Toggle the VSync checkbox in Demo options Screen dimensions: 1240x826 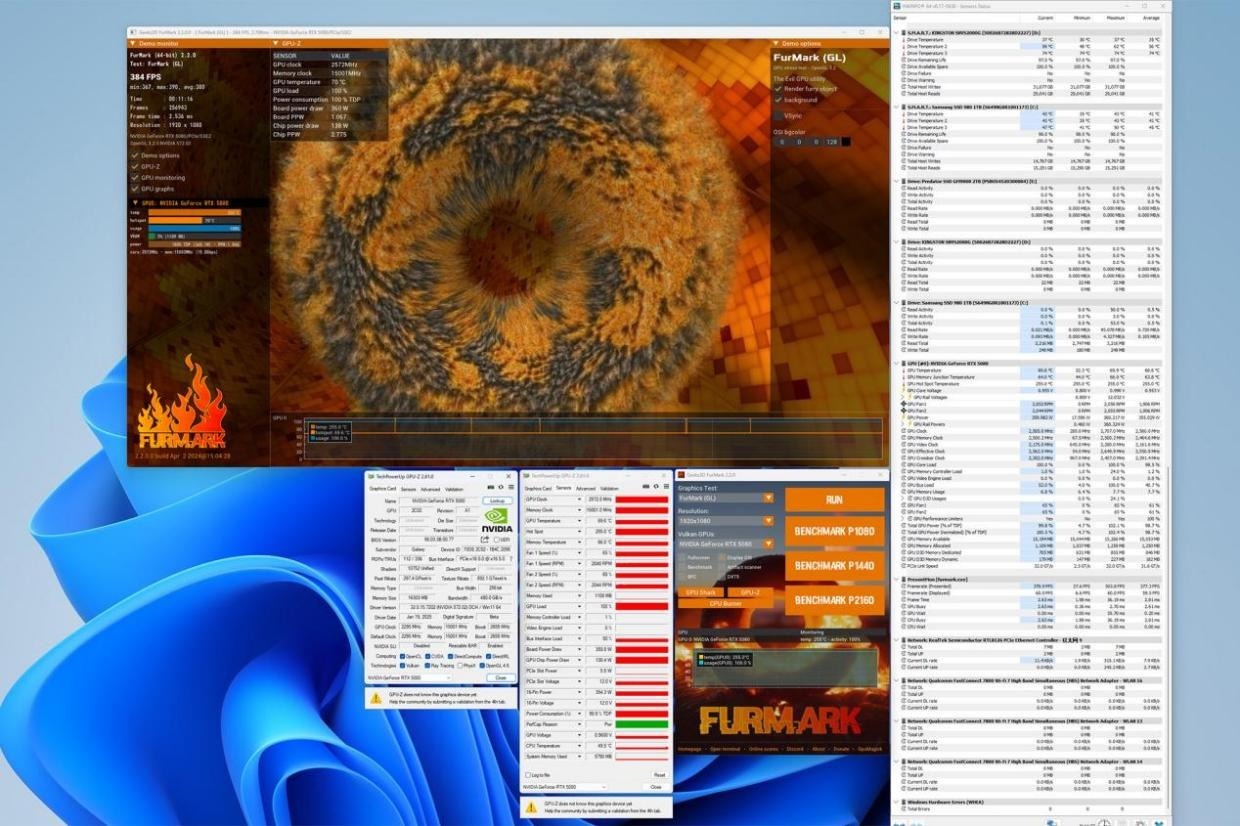(777, 116)
